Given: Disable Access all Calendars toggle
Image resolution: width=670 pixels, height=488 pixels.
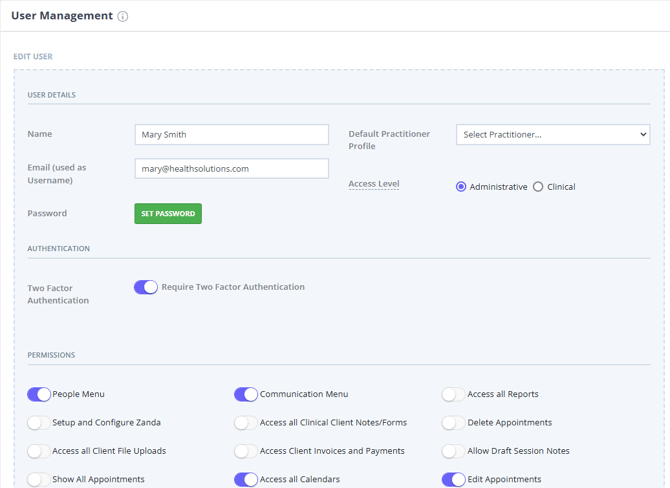Looking at the screenshot, I should click(246, 480).
